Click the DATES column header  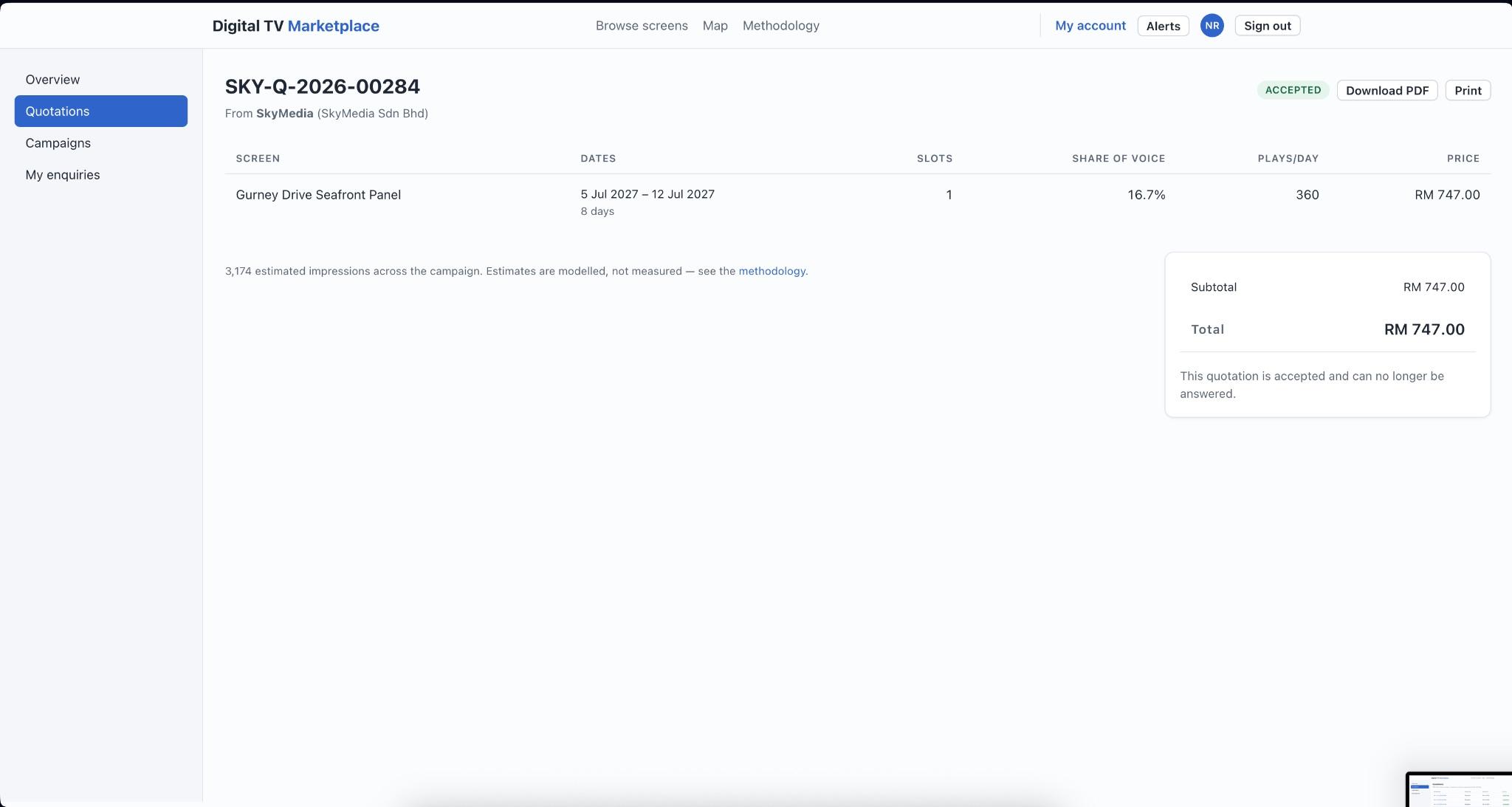(598, 159)
